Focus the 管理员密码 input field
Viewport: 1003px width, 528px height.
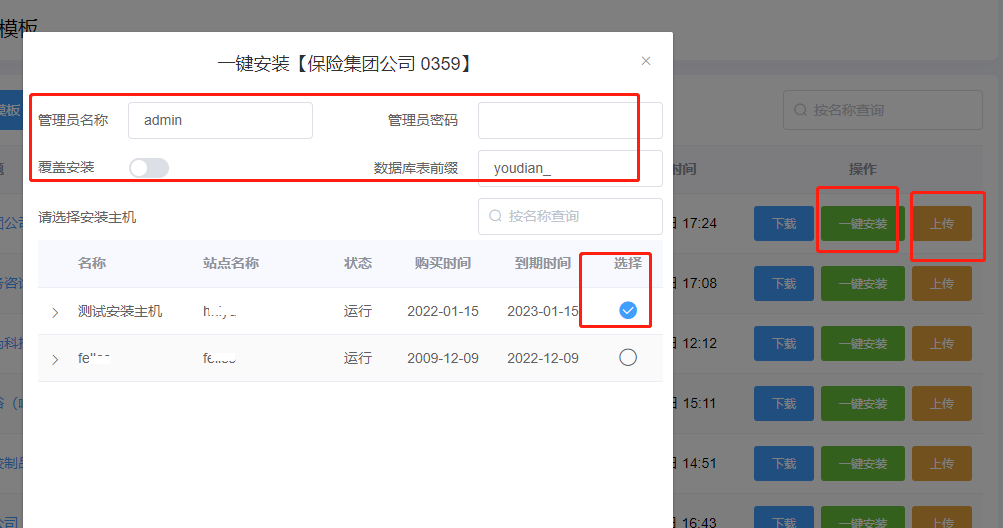tap(569, 120)
